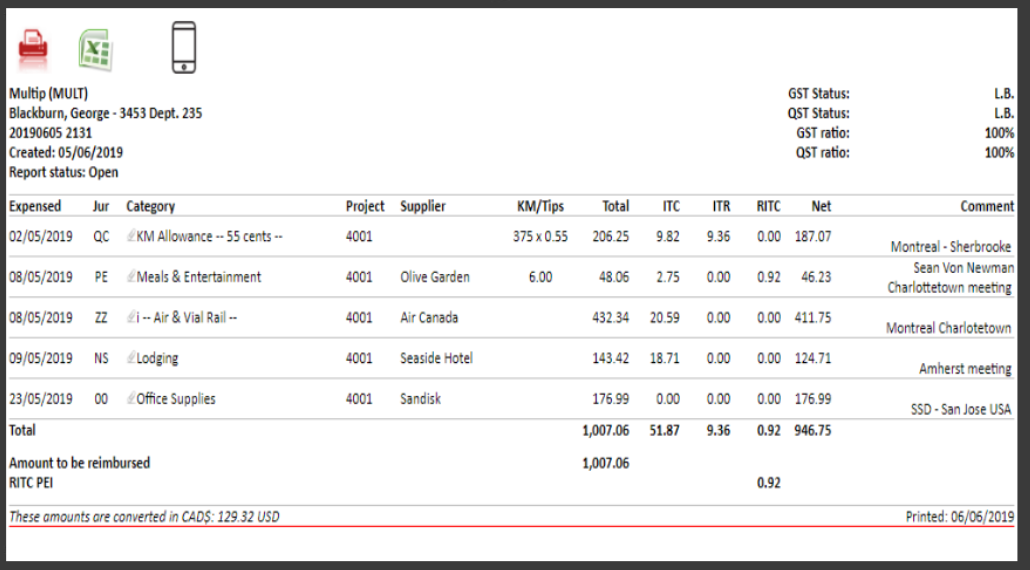
Task: Open the mobile phone view icon
Action: 184,47
